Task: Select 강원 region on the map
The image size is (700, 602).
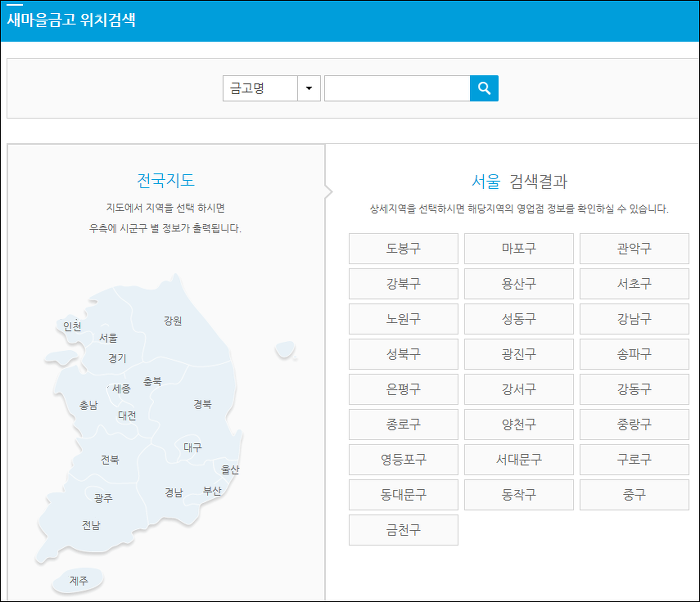Action: tap(173, 321)
